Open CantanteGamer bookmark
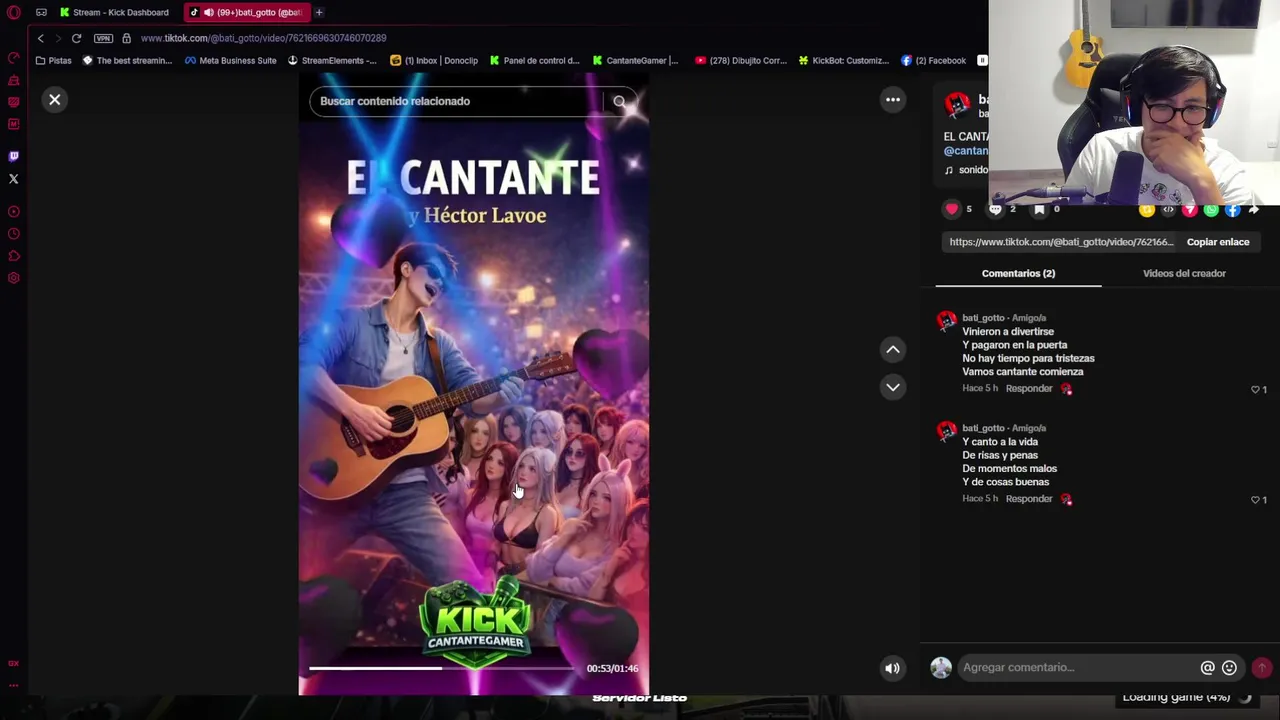 (x=635, y=60)
